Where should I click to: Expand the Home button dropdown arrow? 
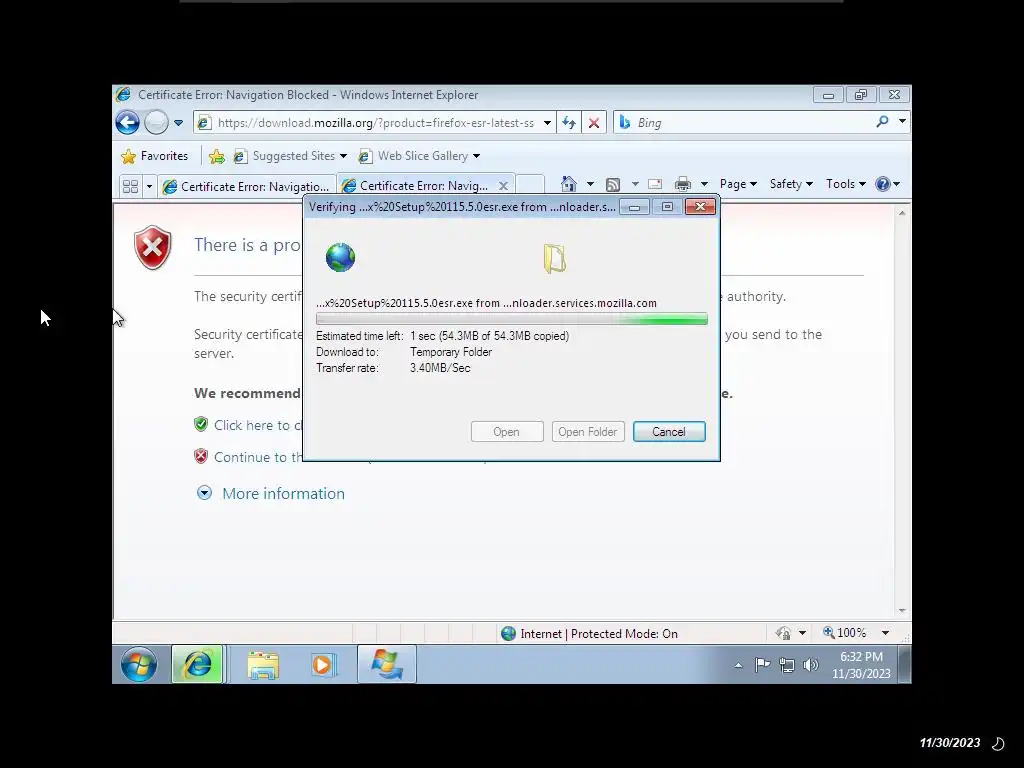click(590, 184)
